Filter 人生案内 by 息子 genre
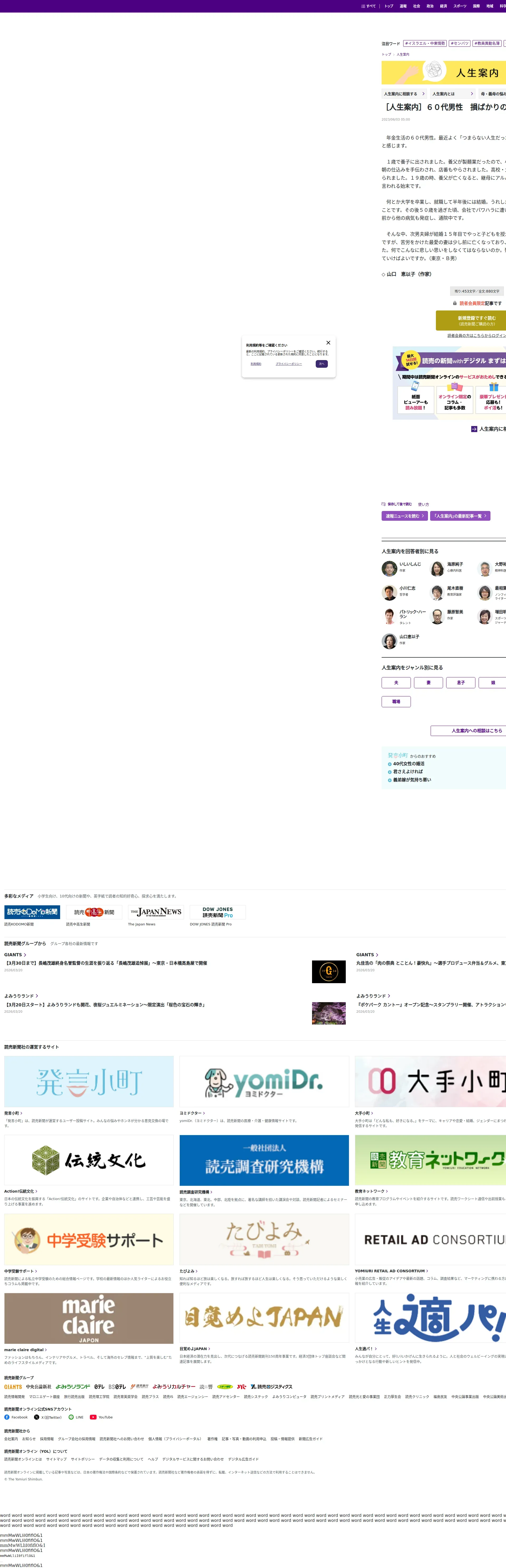The image size is (506, 1568). (x=460, y=683)
